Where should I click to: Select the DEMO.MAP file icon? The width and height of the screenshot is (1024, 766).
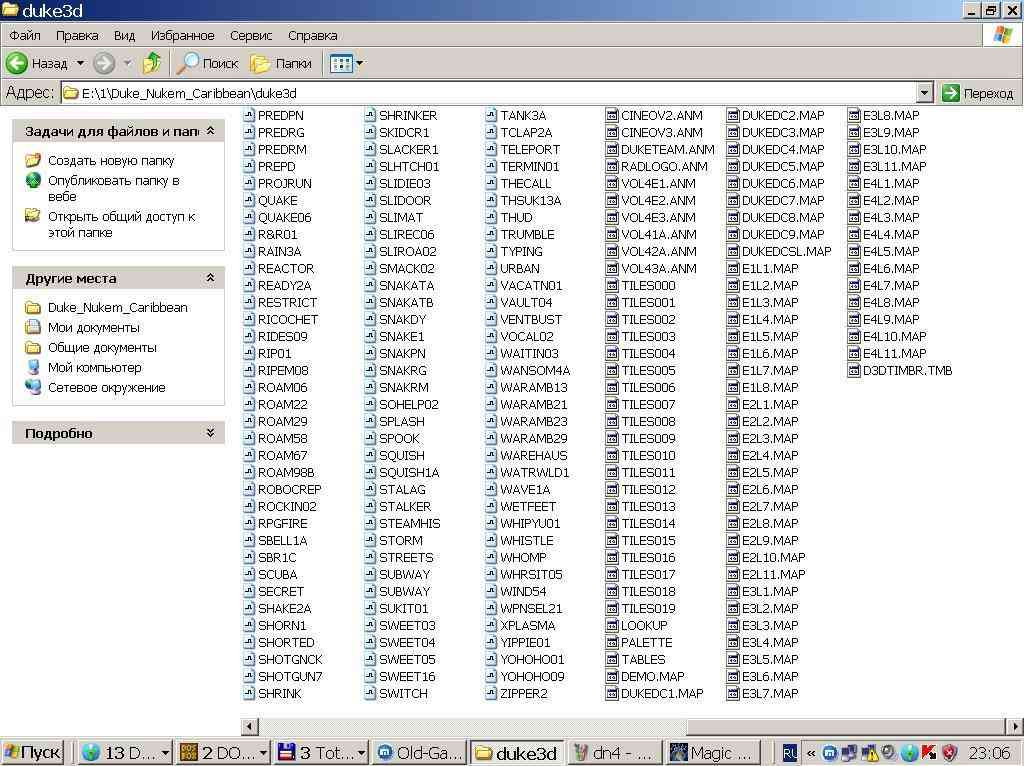pyautogui.click(x=612, y=677)
